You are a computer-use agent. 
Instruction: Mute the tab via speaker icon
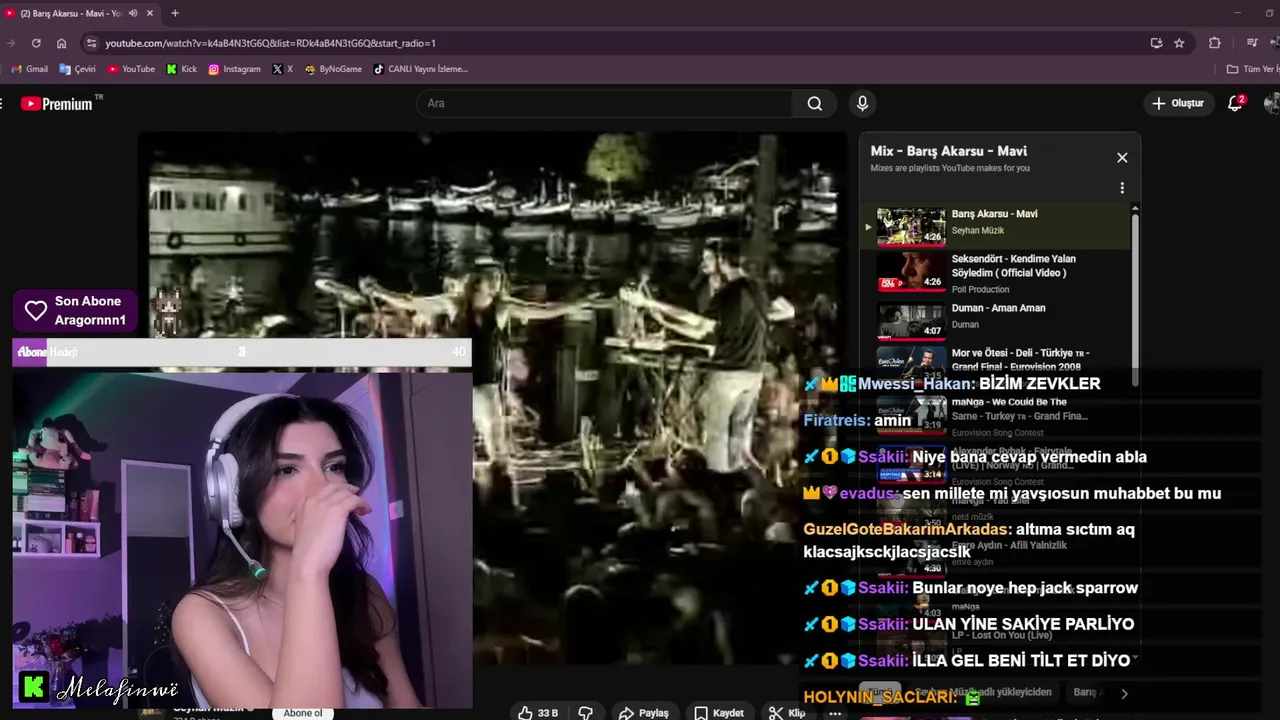tap(131, 13)
